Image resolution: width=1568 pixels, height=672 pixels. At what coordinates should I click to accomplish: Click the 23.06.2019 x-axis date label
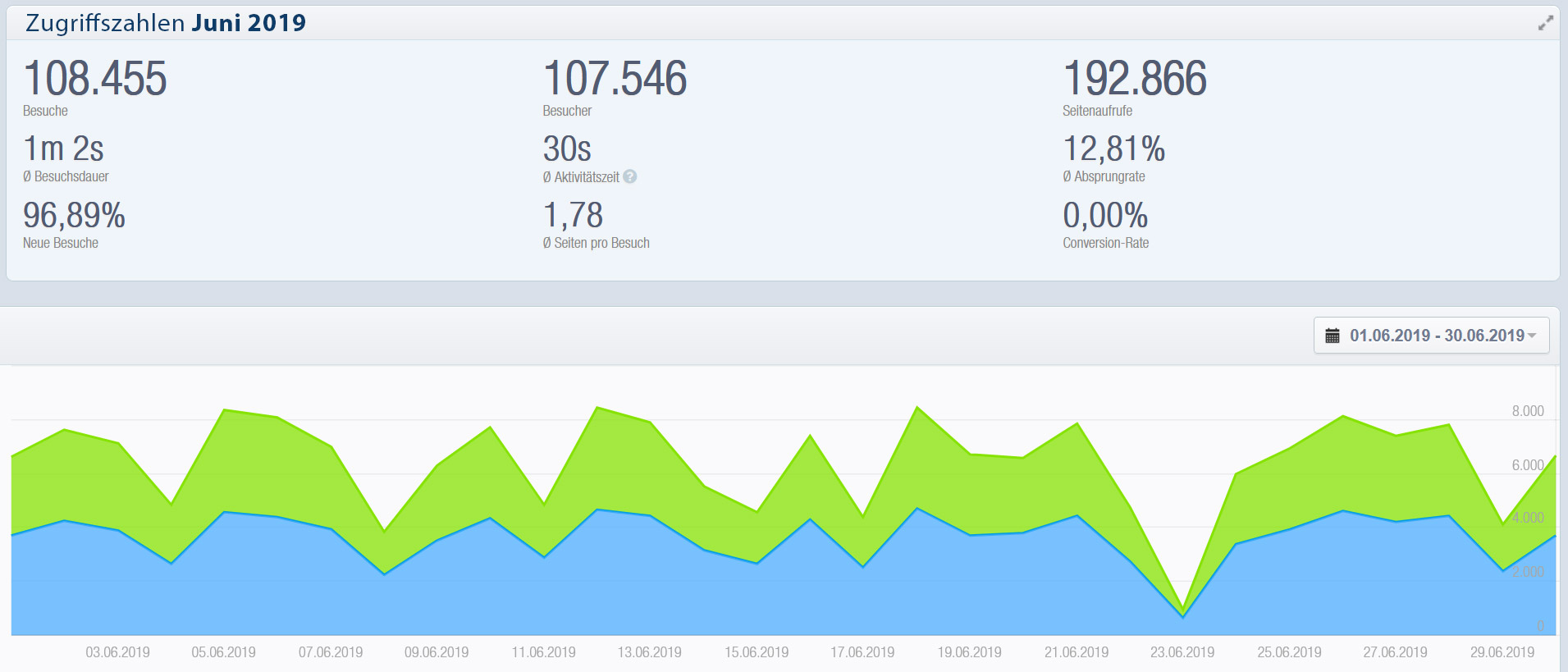click(x=1182, y=652)
